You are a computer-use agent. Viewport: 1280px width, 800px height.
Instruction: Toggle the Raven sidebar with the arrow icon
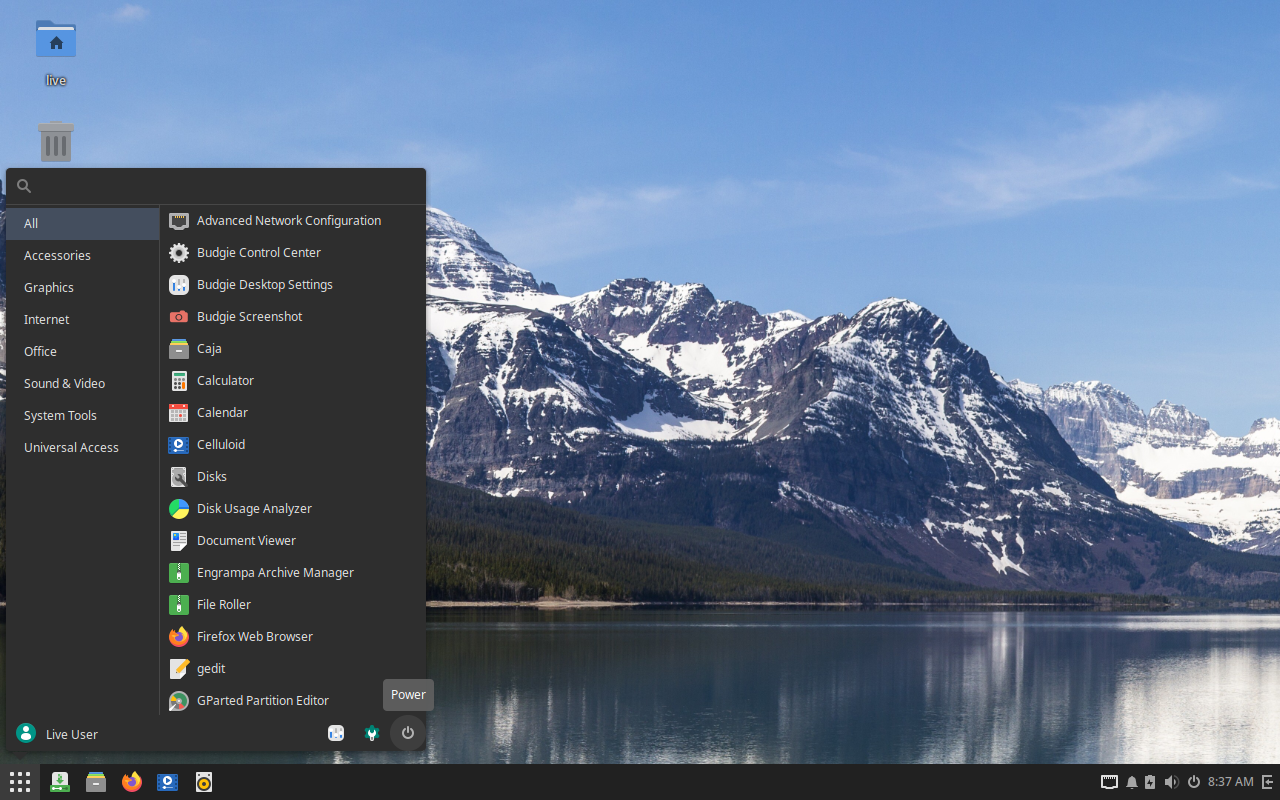(1267, 782)
